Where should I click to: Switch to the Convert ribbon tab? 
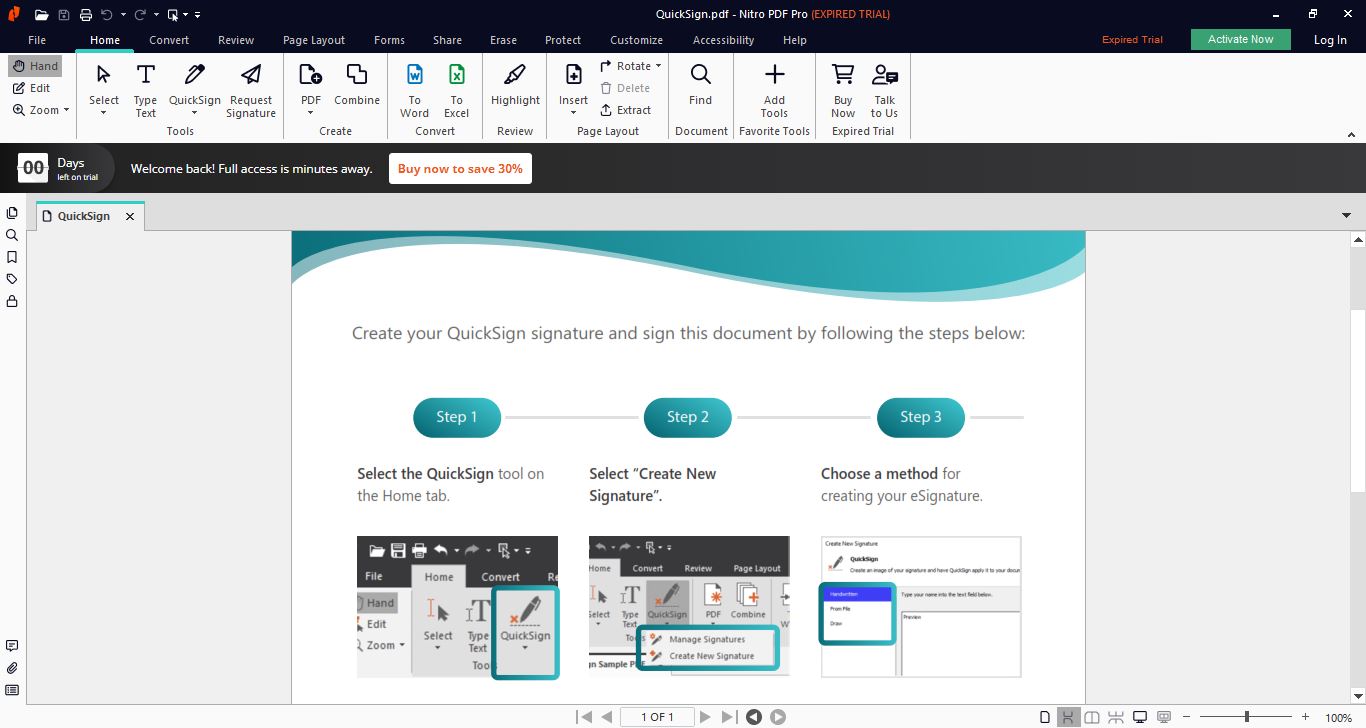pos(169,40)
